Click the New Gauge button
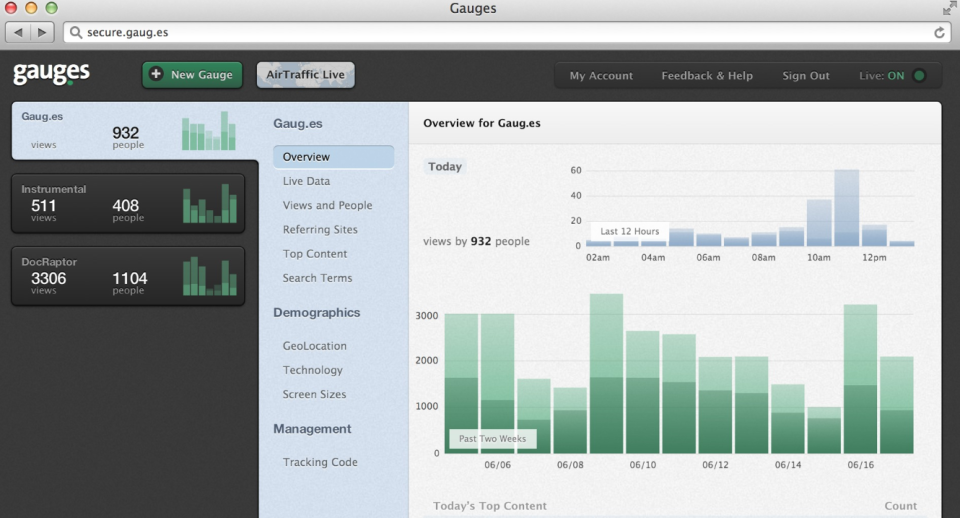 coord(192,75)
